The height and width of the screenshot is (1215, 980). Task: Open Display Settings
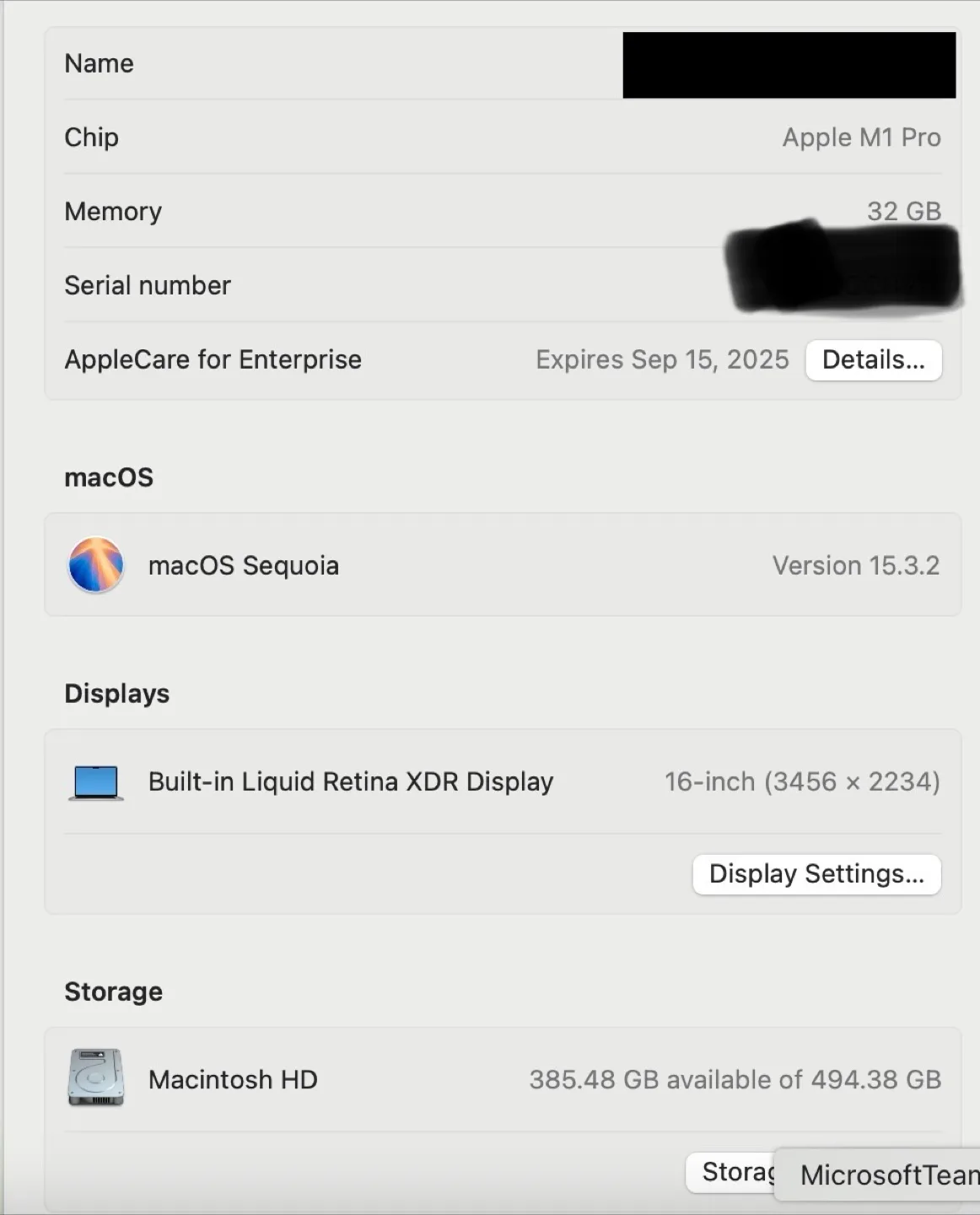(x=816, y=874)
